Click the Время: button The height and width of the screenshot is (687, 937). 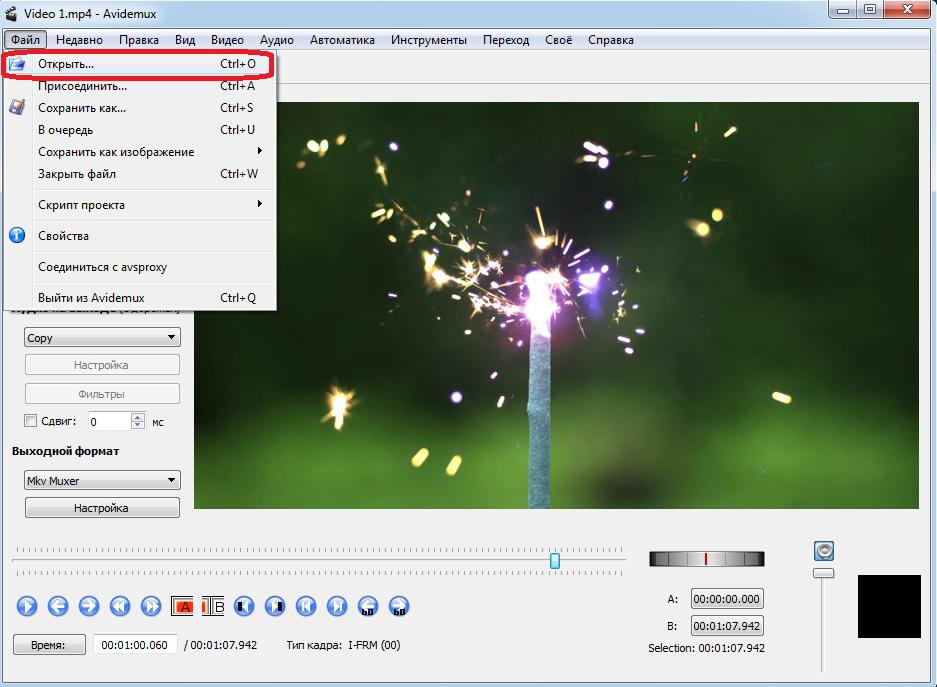pyautogui.click(x=48, y=645)
